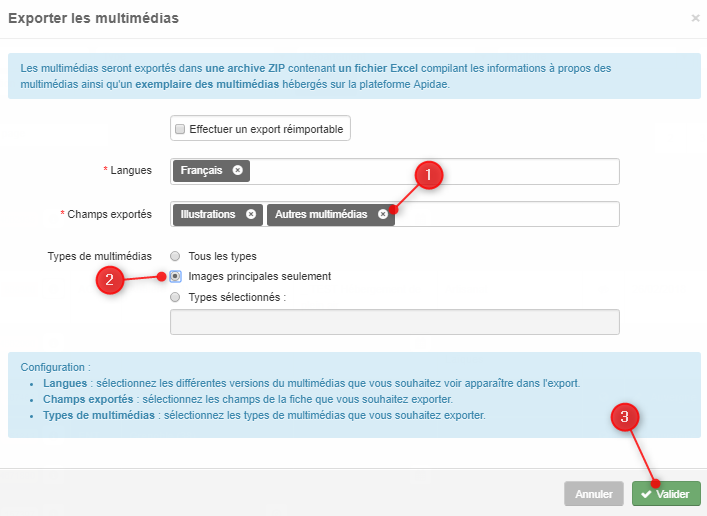The height and width of the screenshot is (516, 707).
Task: Click the Français tag label
Action: [202, 170]
